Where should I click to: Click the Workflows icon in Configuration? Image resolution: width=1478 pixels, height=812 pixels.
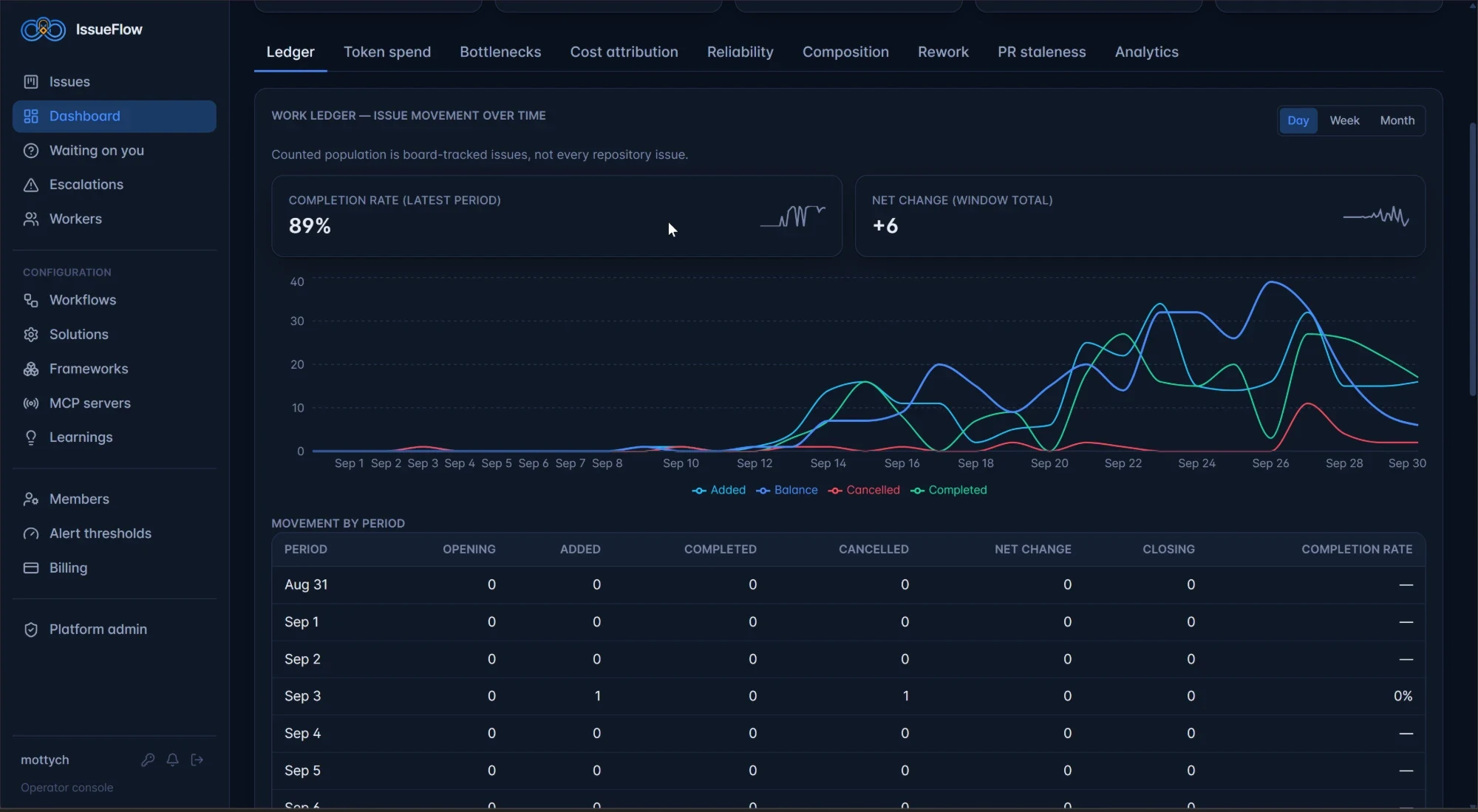tap(31, 300)
